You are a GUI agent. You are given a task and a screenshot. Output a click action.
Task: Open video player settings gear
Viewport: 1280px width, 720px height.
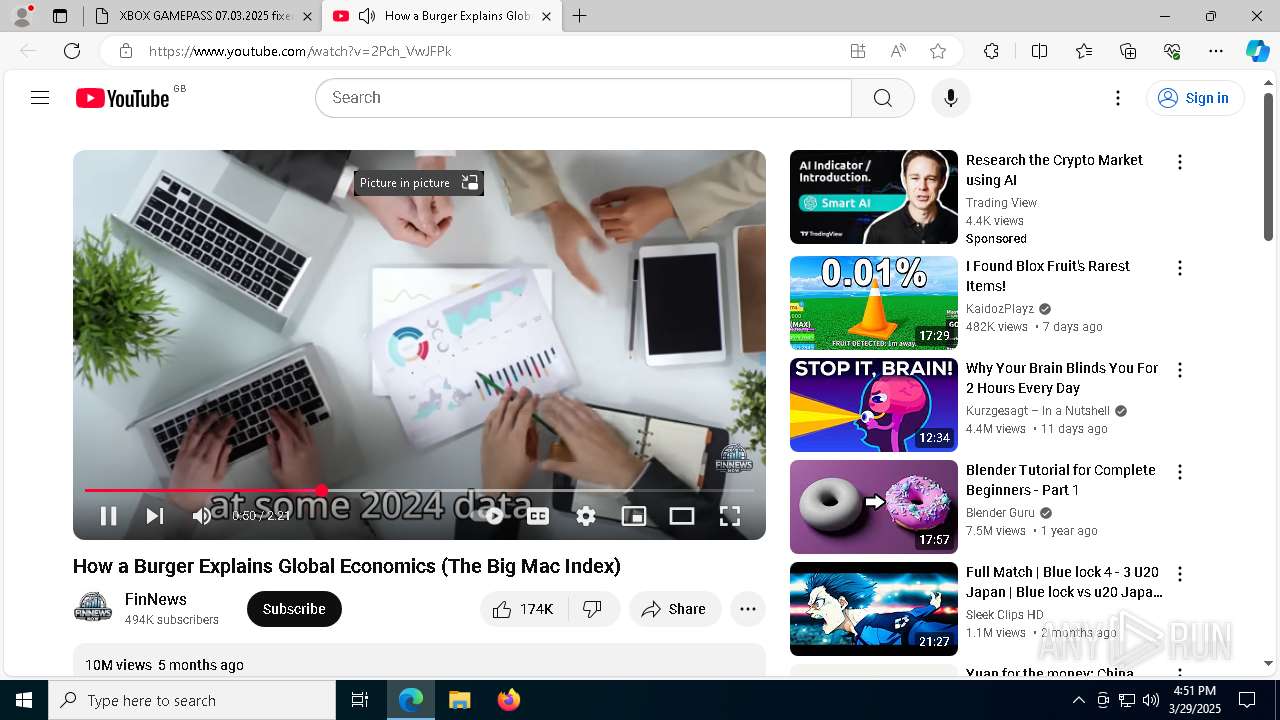[x=586, y=516]
